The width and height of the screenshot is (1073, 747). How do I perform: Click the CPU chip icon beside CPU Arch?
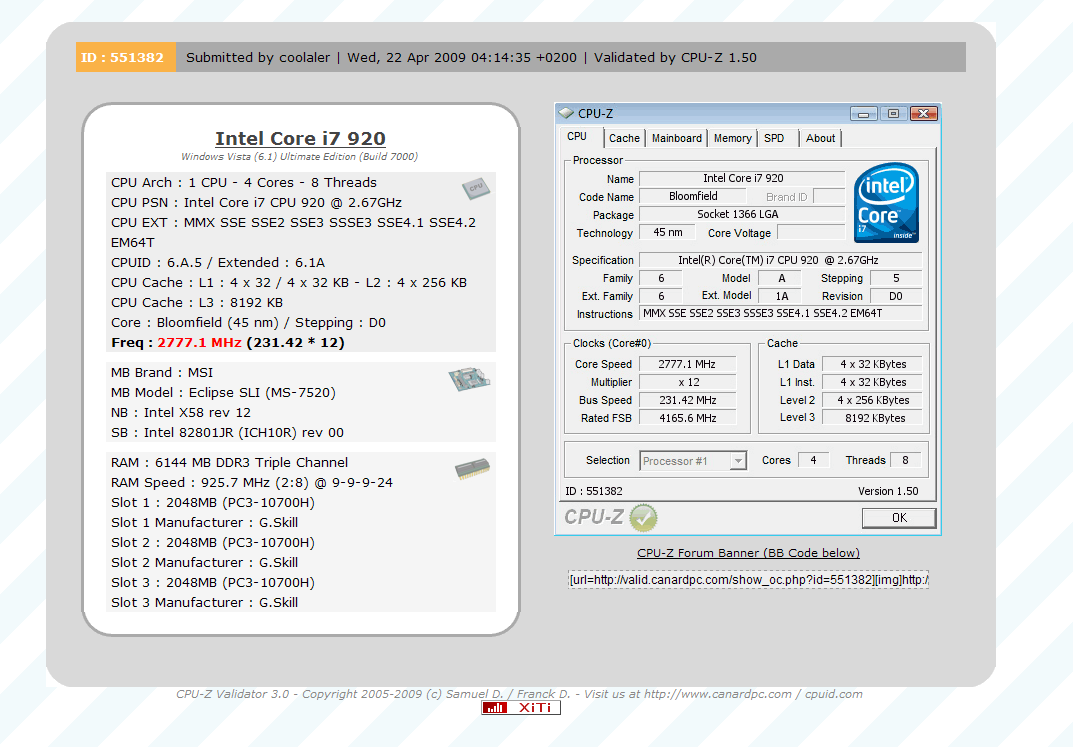pos(476,188)
